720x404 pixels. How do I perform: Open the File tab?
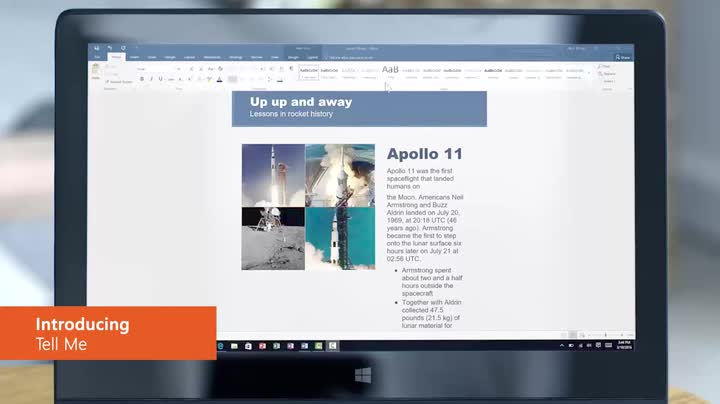97,57
